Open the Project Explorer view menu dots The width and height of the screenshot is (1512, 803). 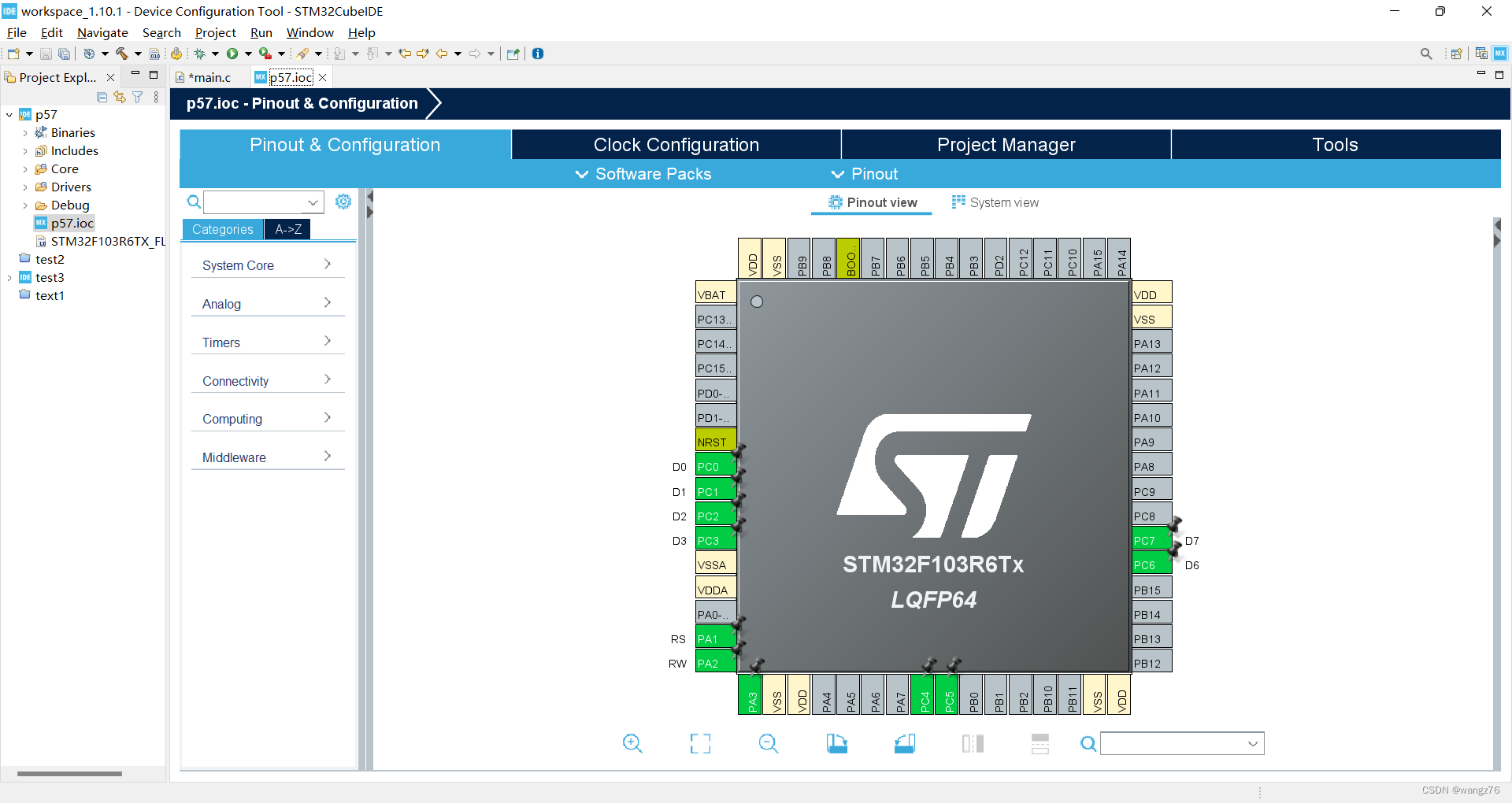156,97
